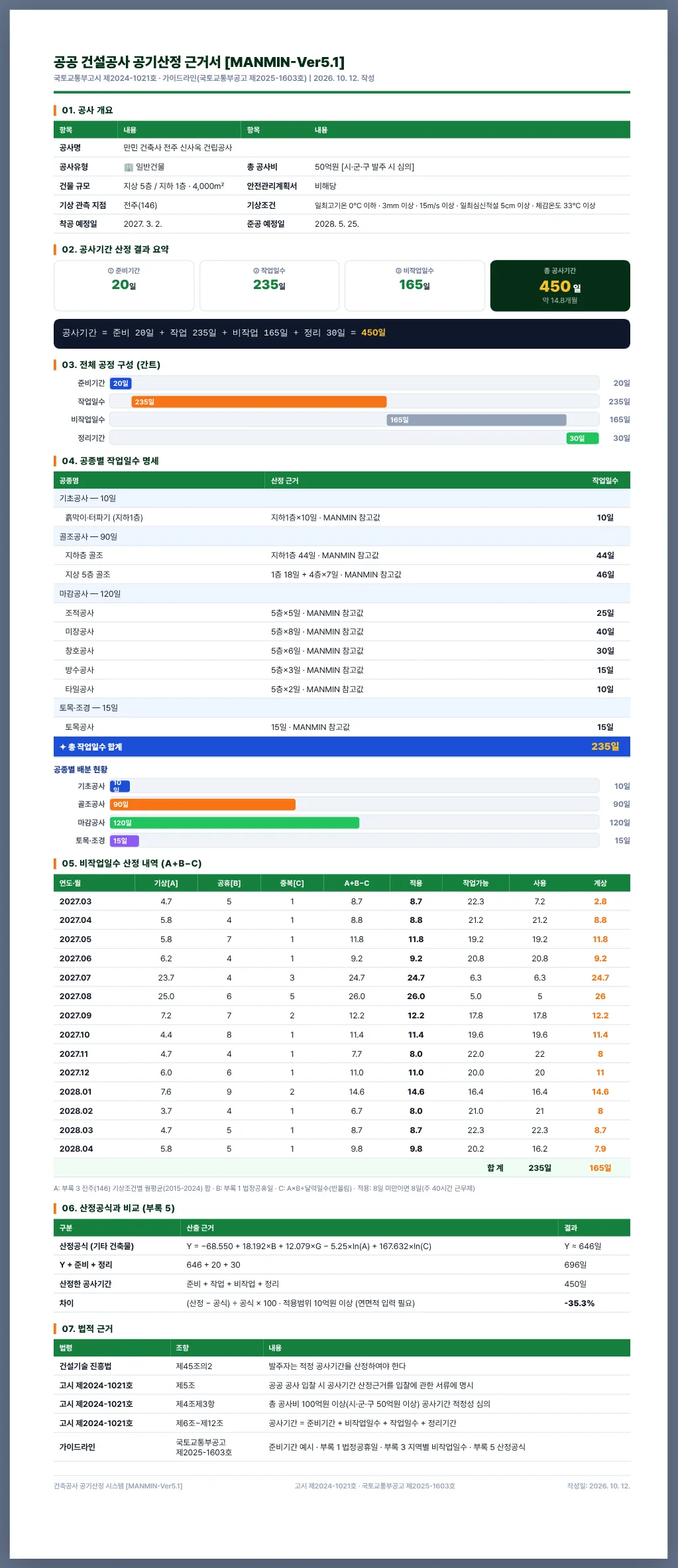Click the 지상 5층 골조 row

(342, 575)
